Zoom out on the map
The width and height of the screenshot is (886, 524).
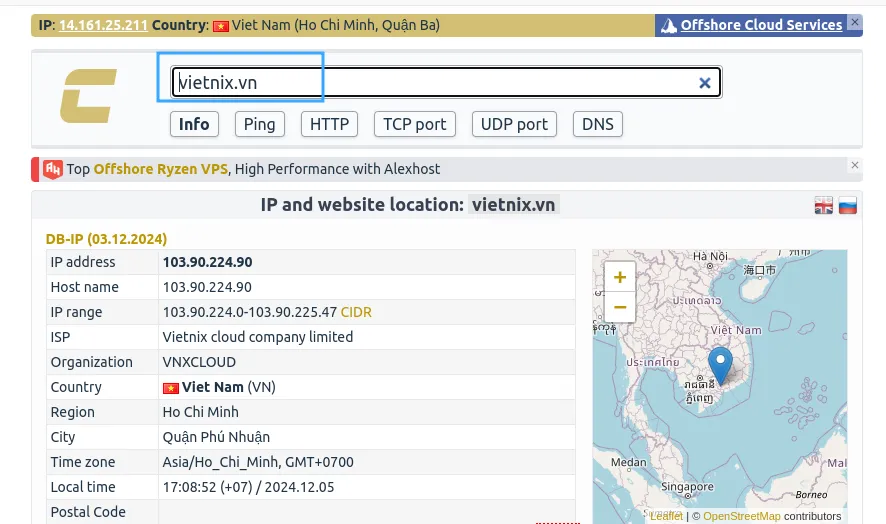click(x=620, y=308)
